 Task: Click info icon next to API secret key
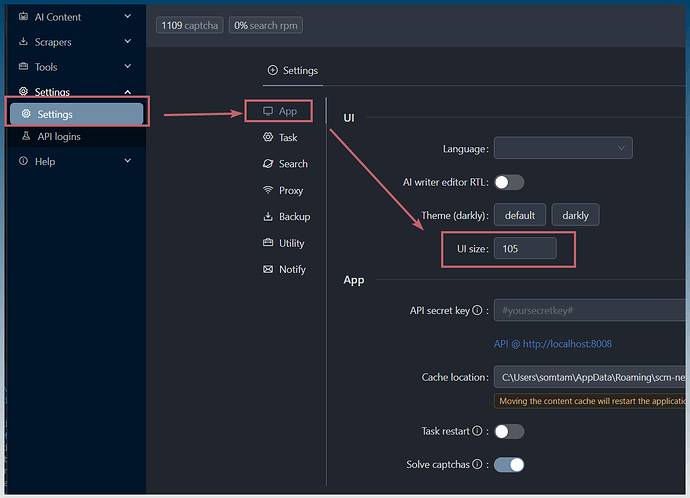(x=477, y=310)
